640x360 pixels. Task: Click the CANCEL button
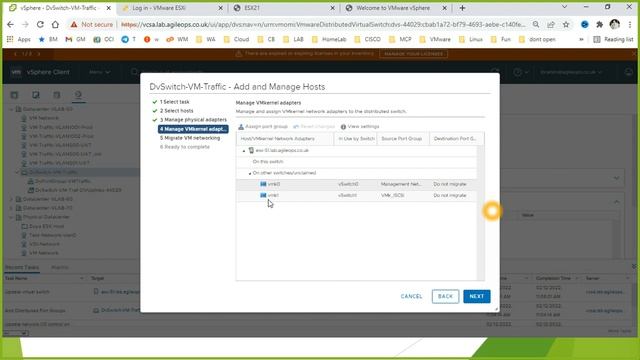point(411,296)
